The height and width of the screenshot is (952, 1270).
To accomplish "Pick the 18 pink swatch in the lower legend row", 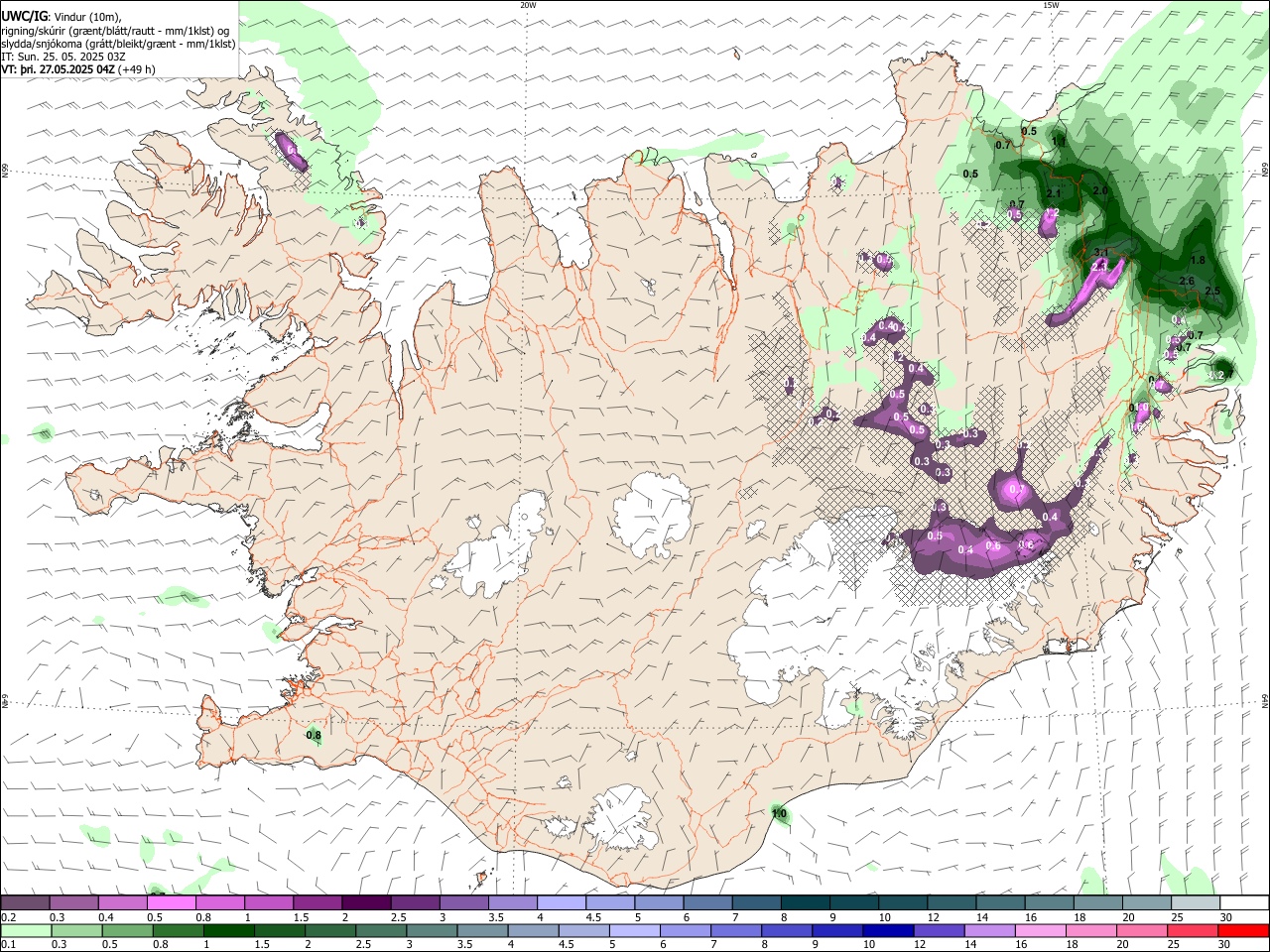I will coord(1092,931).
